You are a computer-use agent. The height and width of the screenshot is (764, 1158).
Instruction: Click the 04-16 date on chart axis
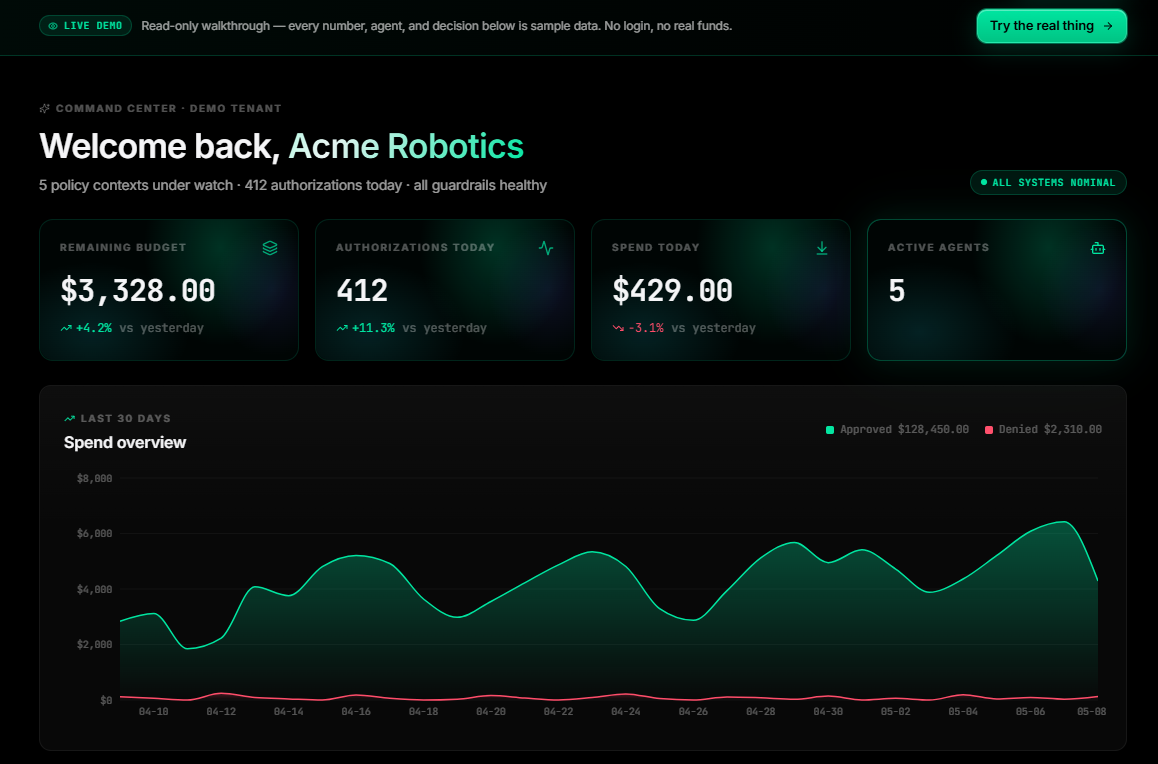click(x=356, y=712)
